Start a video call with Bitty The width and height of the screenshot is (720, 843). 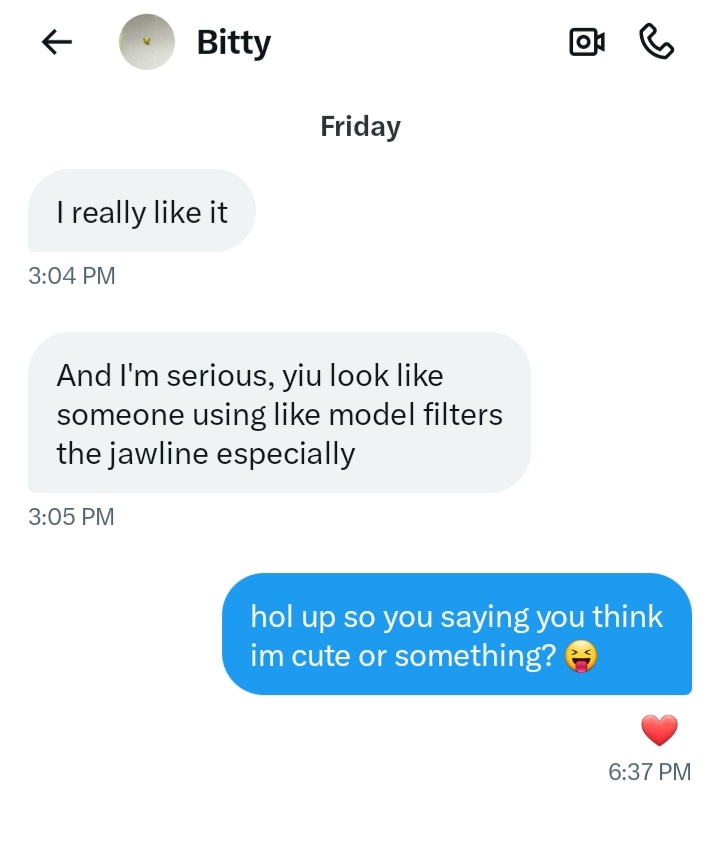(x=587, y=42)
